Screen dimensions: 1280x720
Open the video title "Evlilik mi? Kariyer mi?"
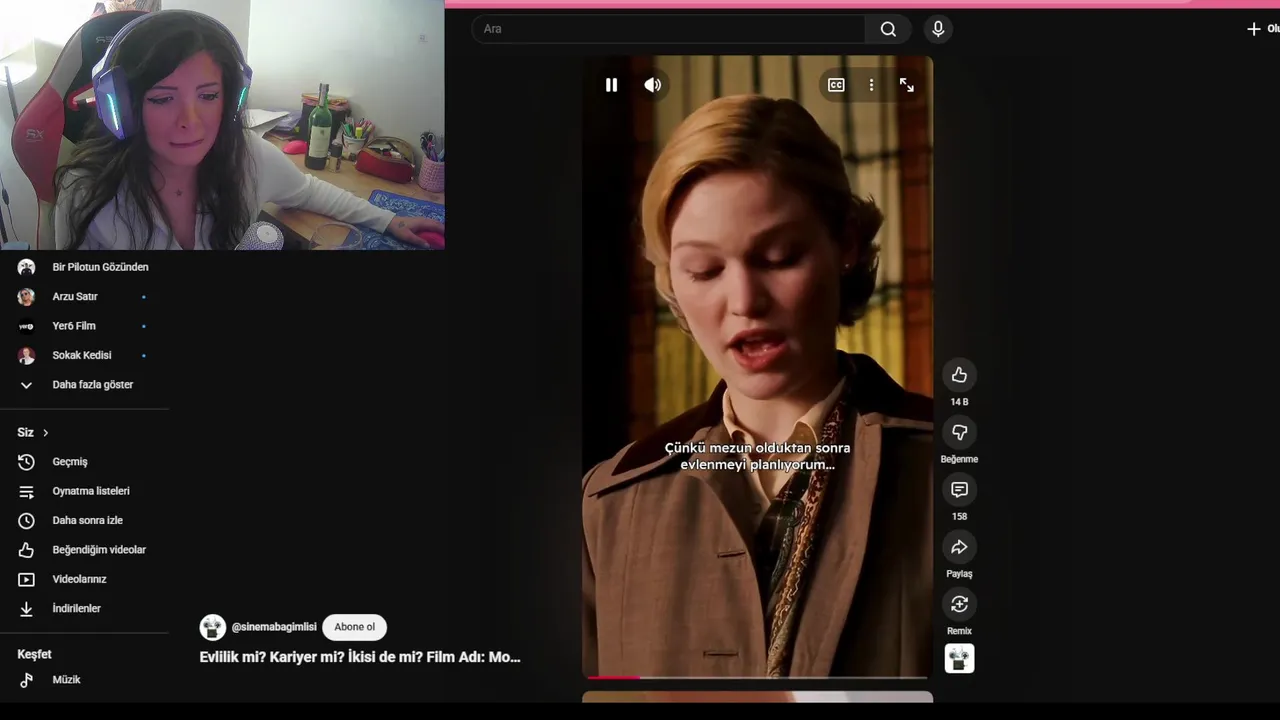click(x=360, y=657)
